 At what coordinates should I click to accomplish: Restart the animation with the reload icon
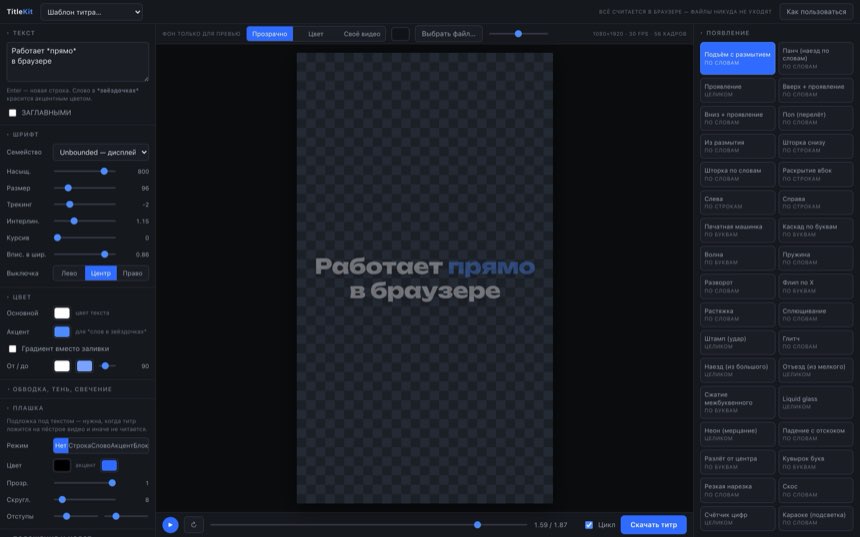pyautogui.click(x=194, y=525)
